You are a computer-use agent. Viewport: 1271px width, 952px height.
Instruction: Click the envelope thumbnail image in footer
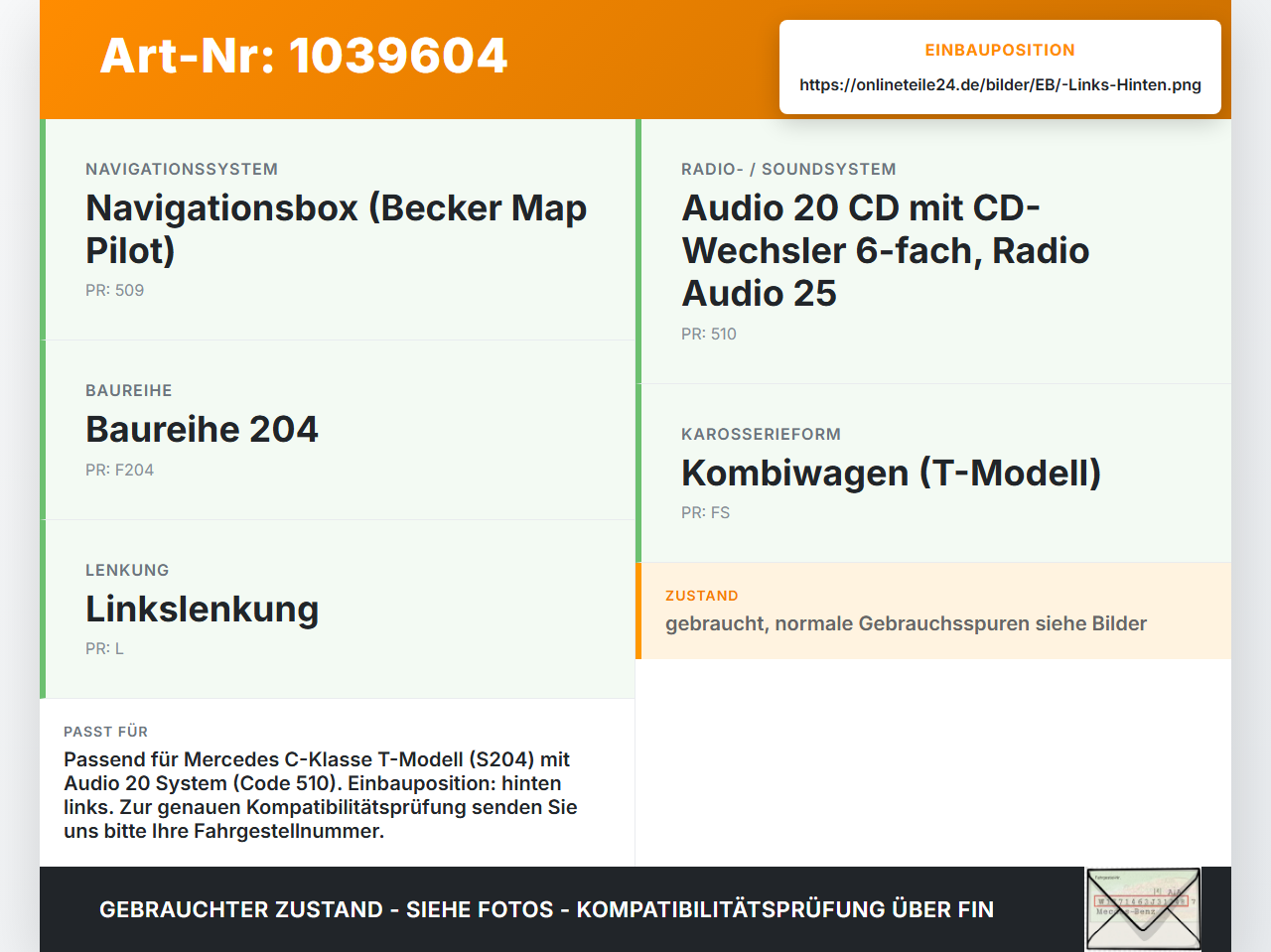point(1143,909)
